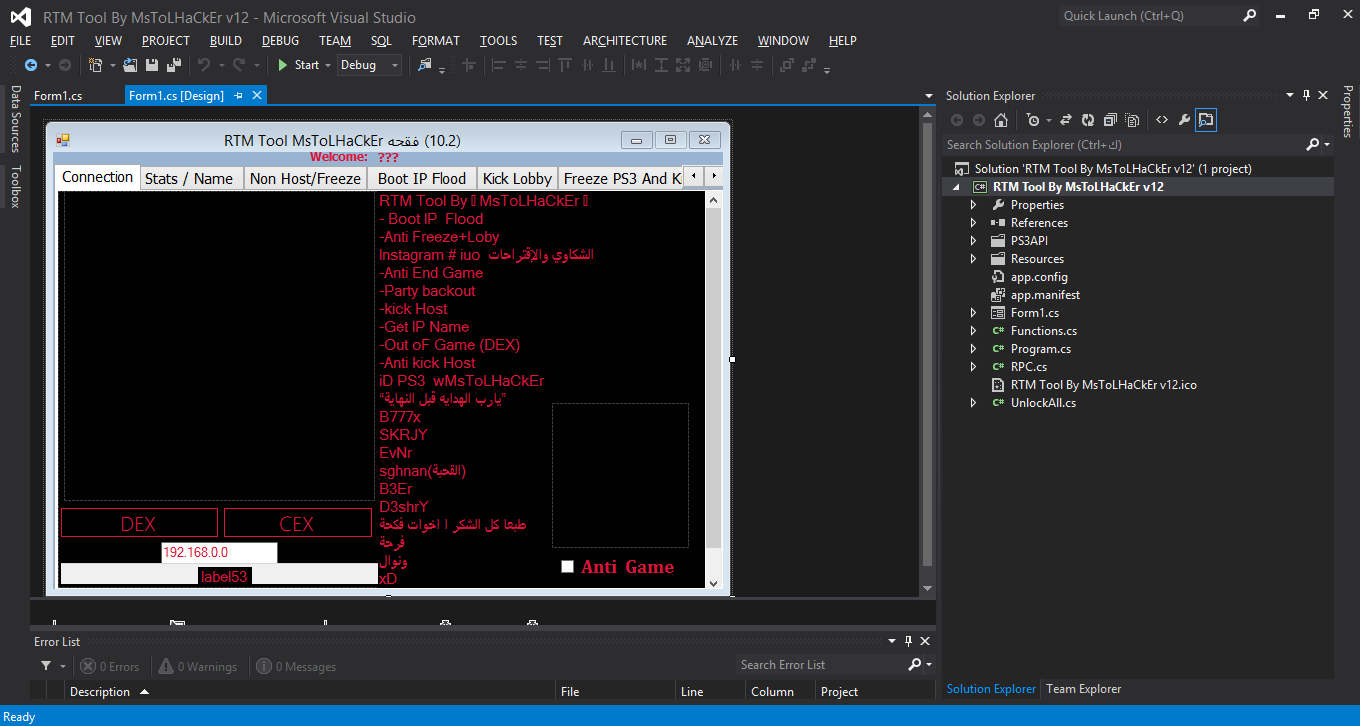This screenshot has height=726, width=1360.
Task: Click the Save All toolbar icon
Action: 174,65
